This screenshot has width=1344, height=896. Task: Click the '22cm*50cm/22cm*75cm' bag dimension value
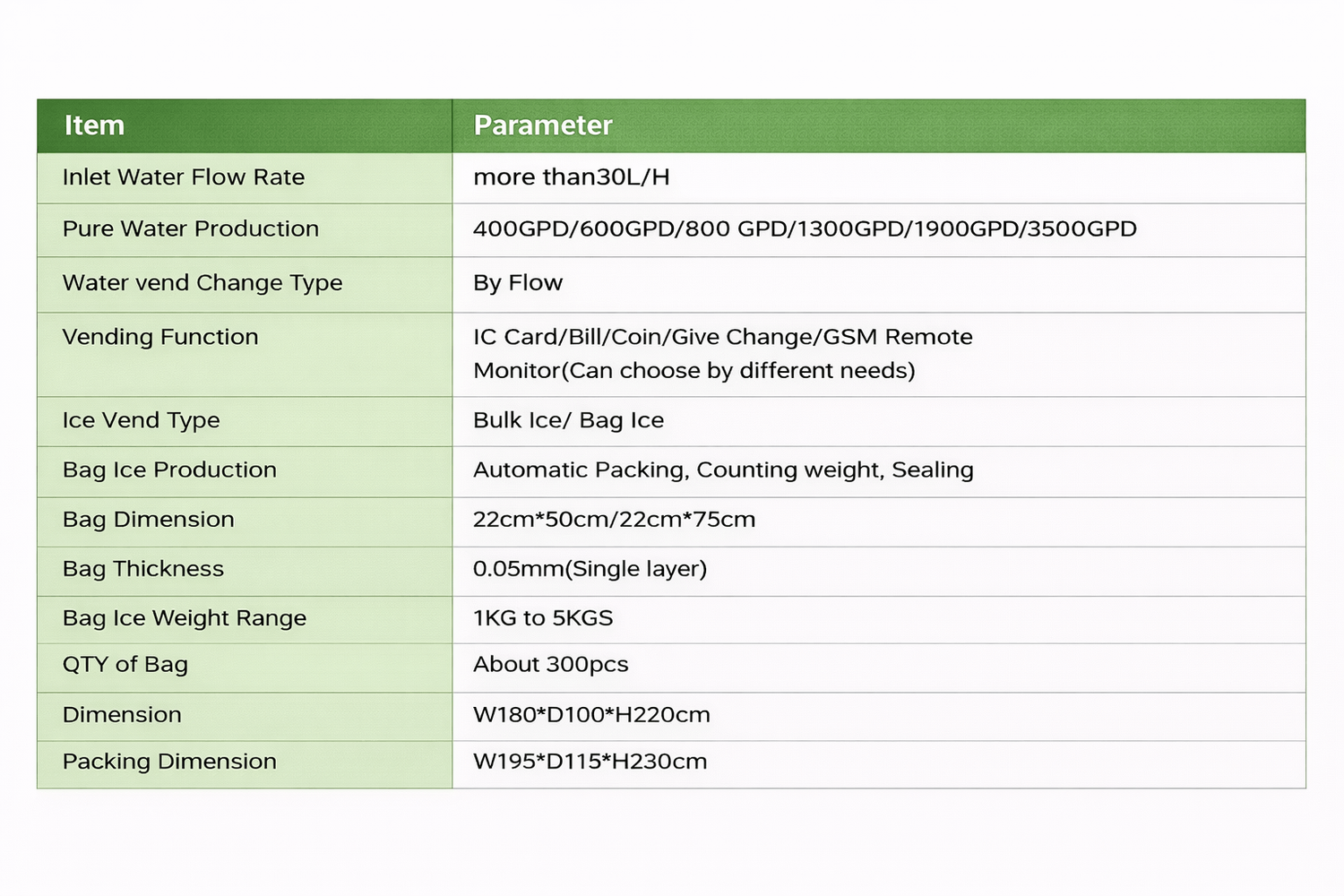(x=614, y=520)
